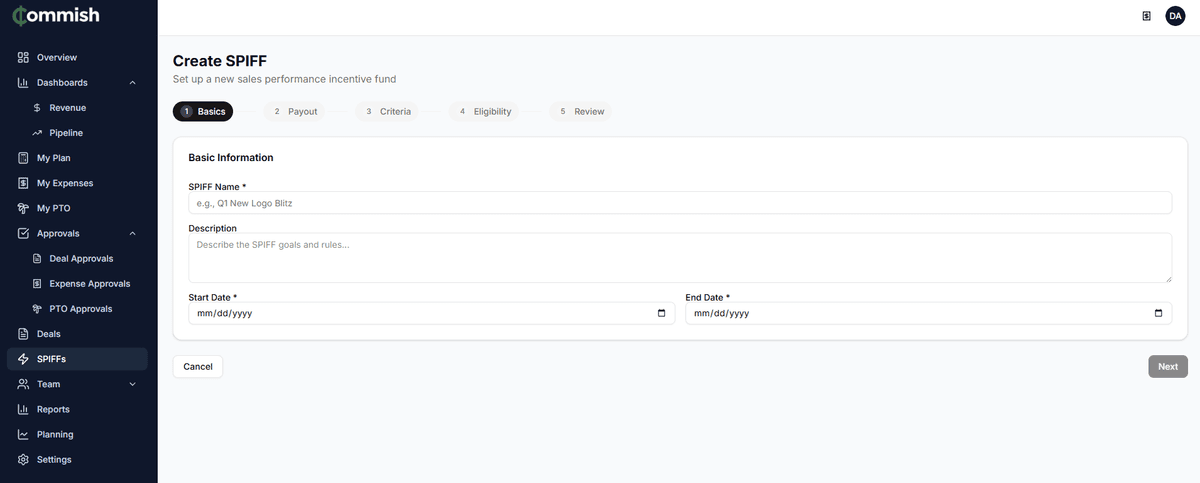This screenshot has width=1200, height=483.
Task: Click the Start Date field
Action: point(431,313)
